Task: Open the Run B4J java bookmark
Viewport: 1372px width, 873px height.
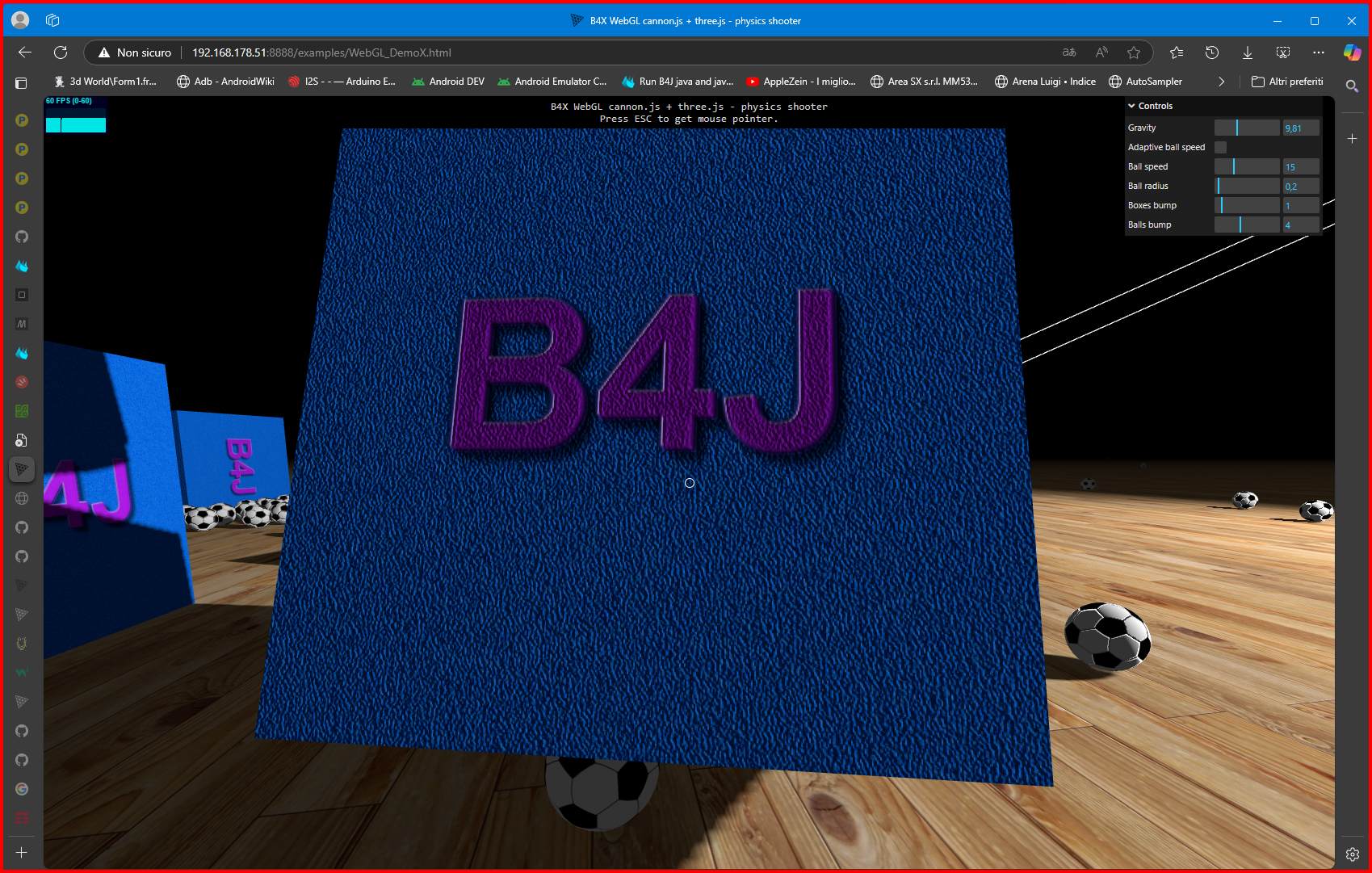Action: pos(677,82)
